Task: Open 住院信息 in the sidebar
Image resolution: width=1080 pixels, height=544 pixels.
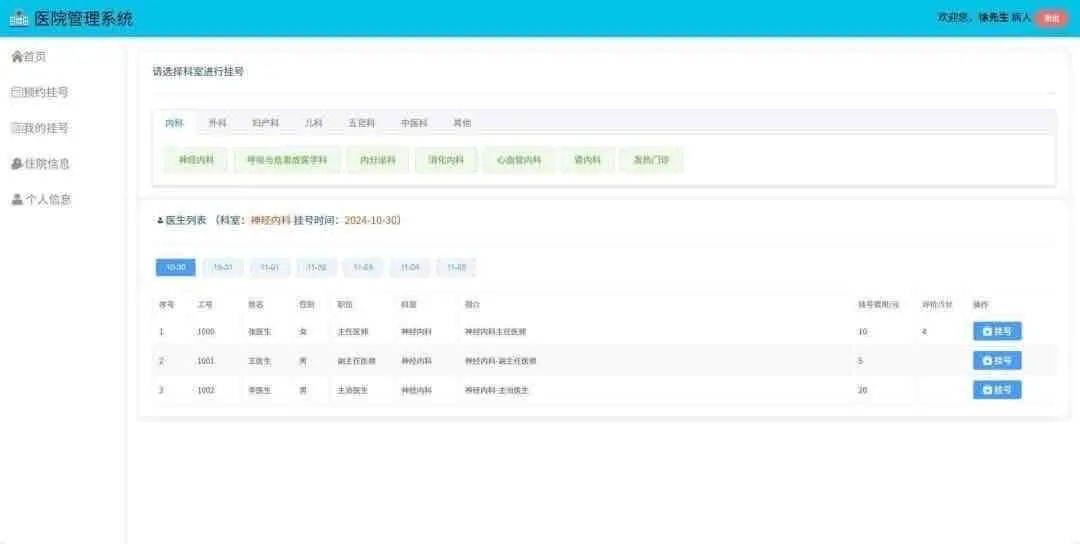Action: click(41, 164)
